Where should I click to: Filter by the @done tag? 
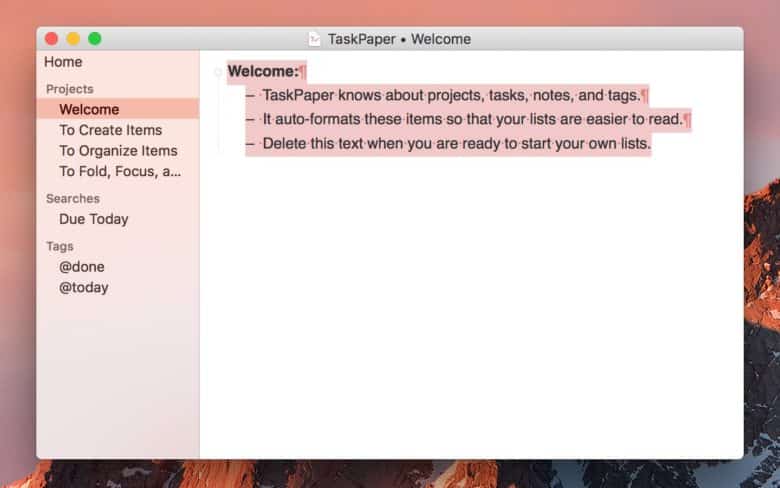[x=82, y=267]
